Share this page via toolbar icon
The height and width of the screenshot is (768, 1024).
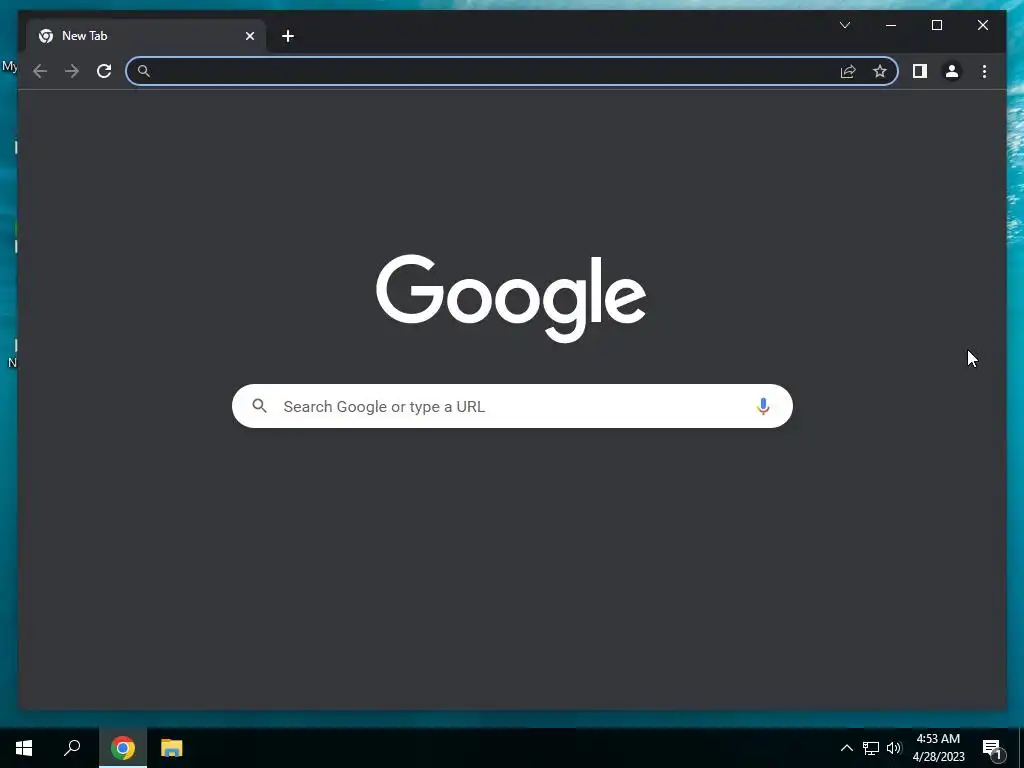coord(848,71)
